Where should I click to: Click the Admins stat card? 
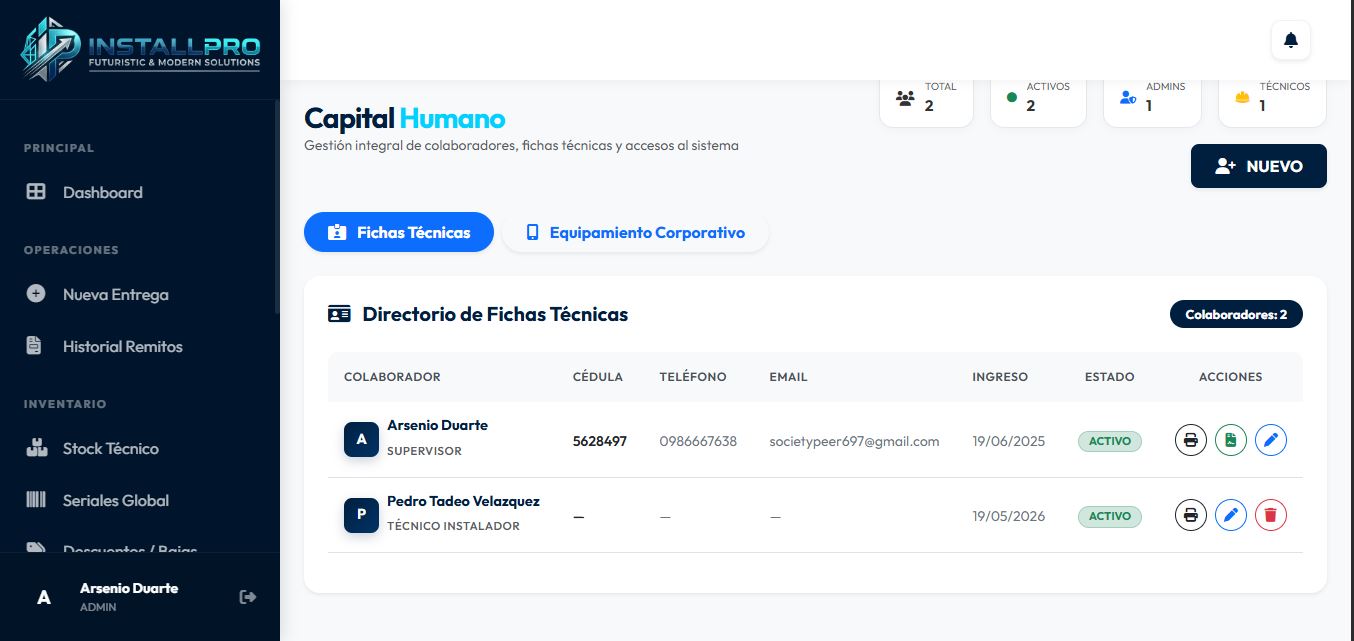[x=1152, y=102]
